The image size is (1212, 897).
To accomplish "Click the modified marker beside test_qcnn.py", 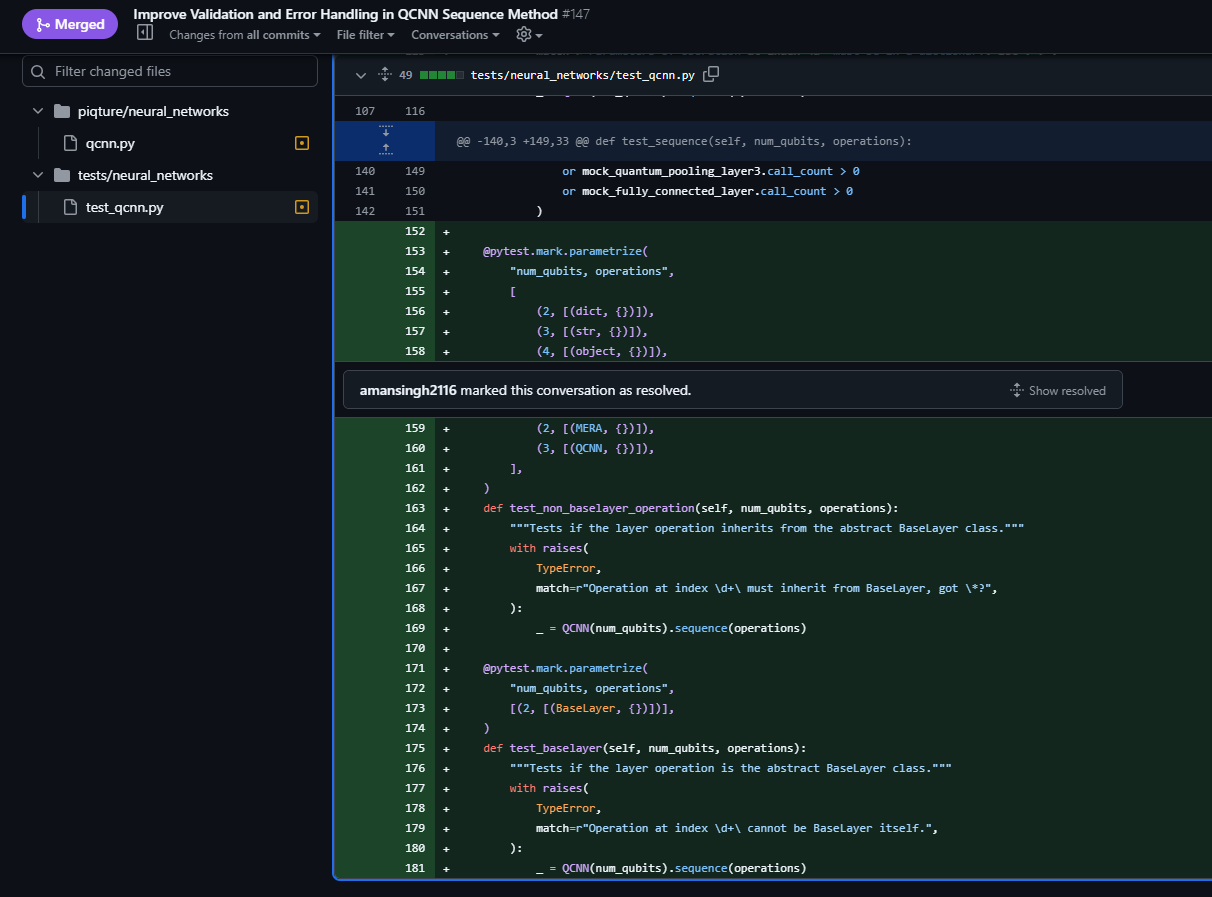I will (302, 207).
